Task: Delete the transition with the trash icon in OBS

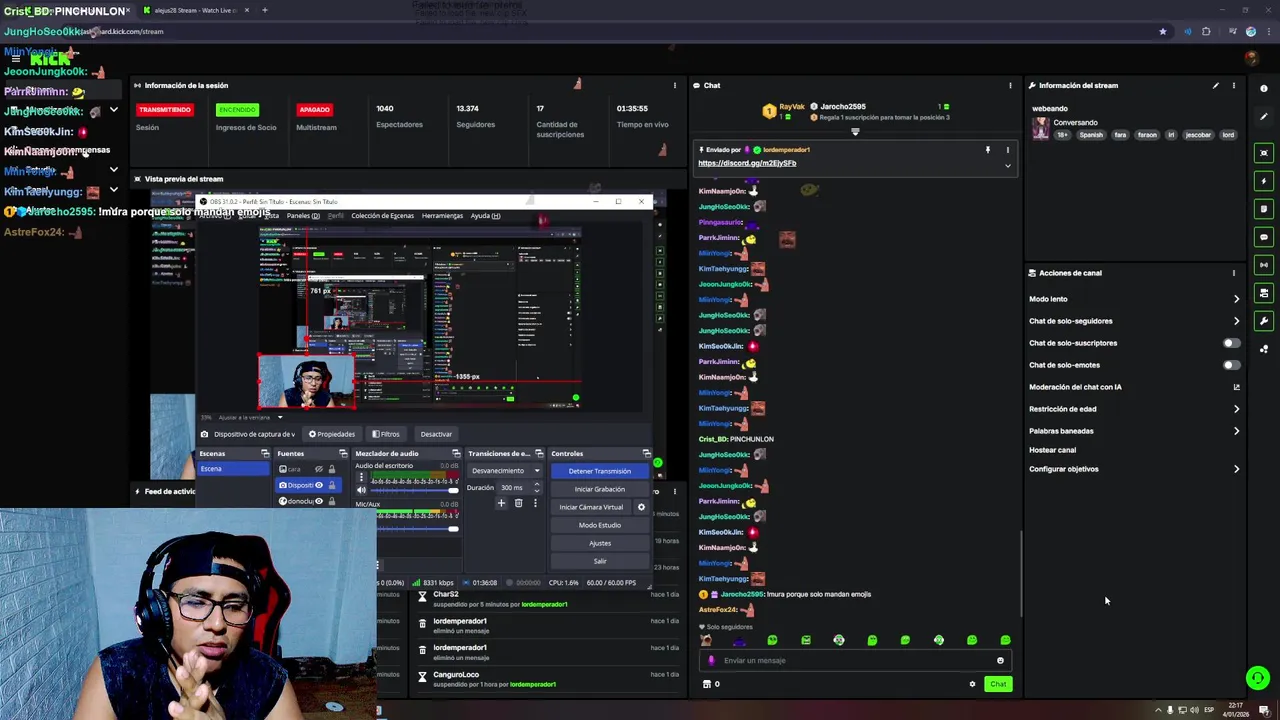Action: coord(518,503)
